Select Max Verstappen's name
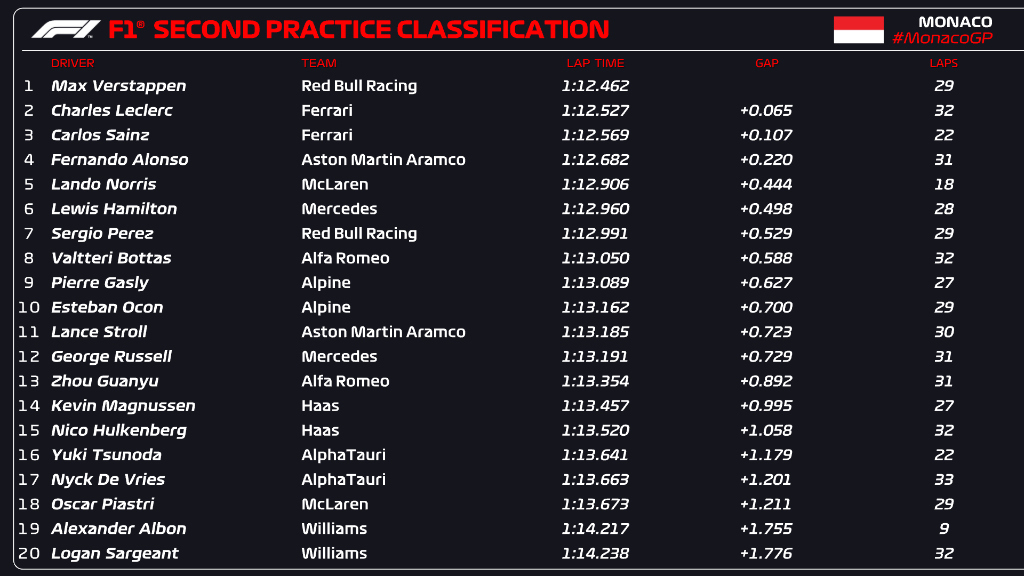Screen dimensions: 1024x576 pos(118,86)
